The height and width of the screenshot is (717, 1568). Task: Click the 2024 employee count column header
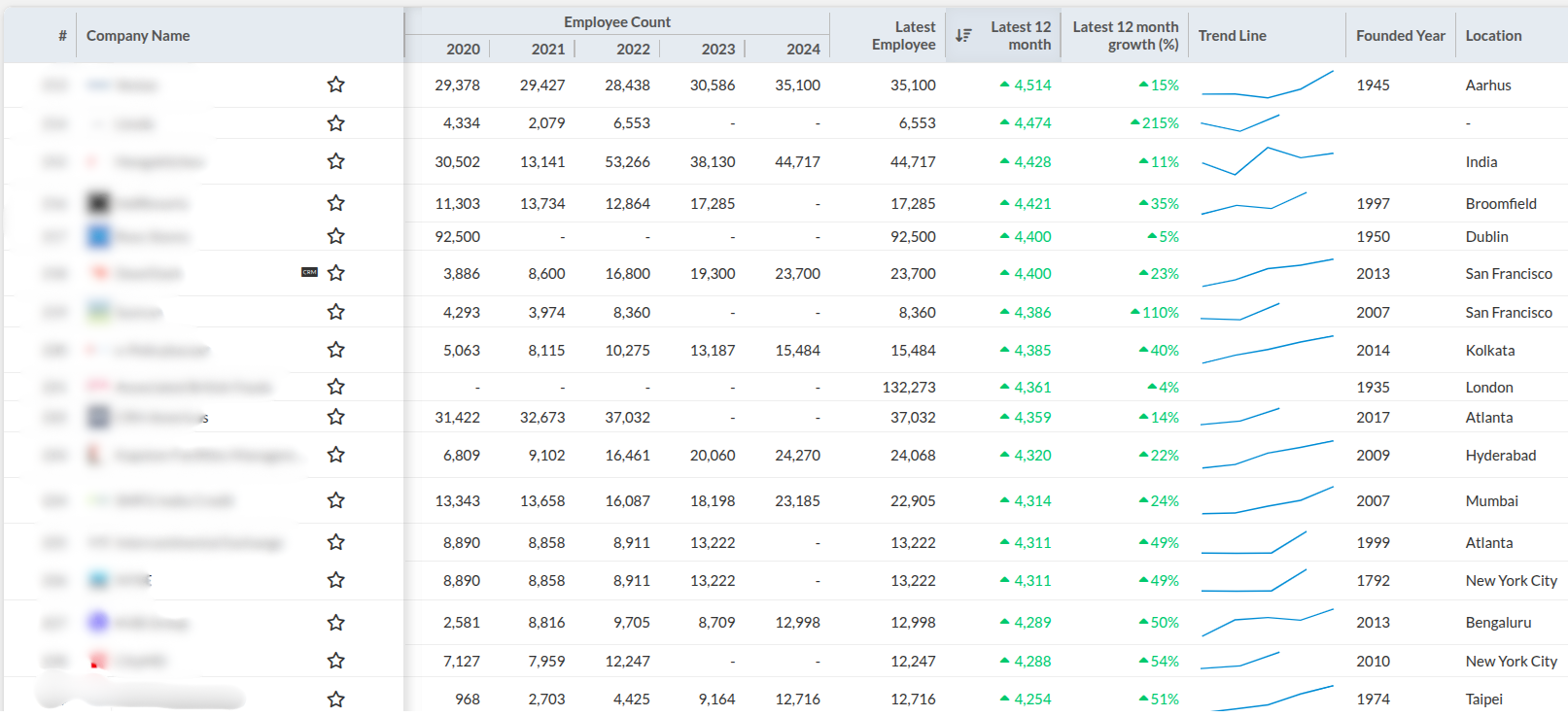click(803, 50)
